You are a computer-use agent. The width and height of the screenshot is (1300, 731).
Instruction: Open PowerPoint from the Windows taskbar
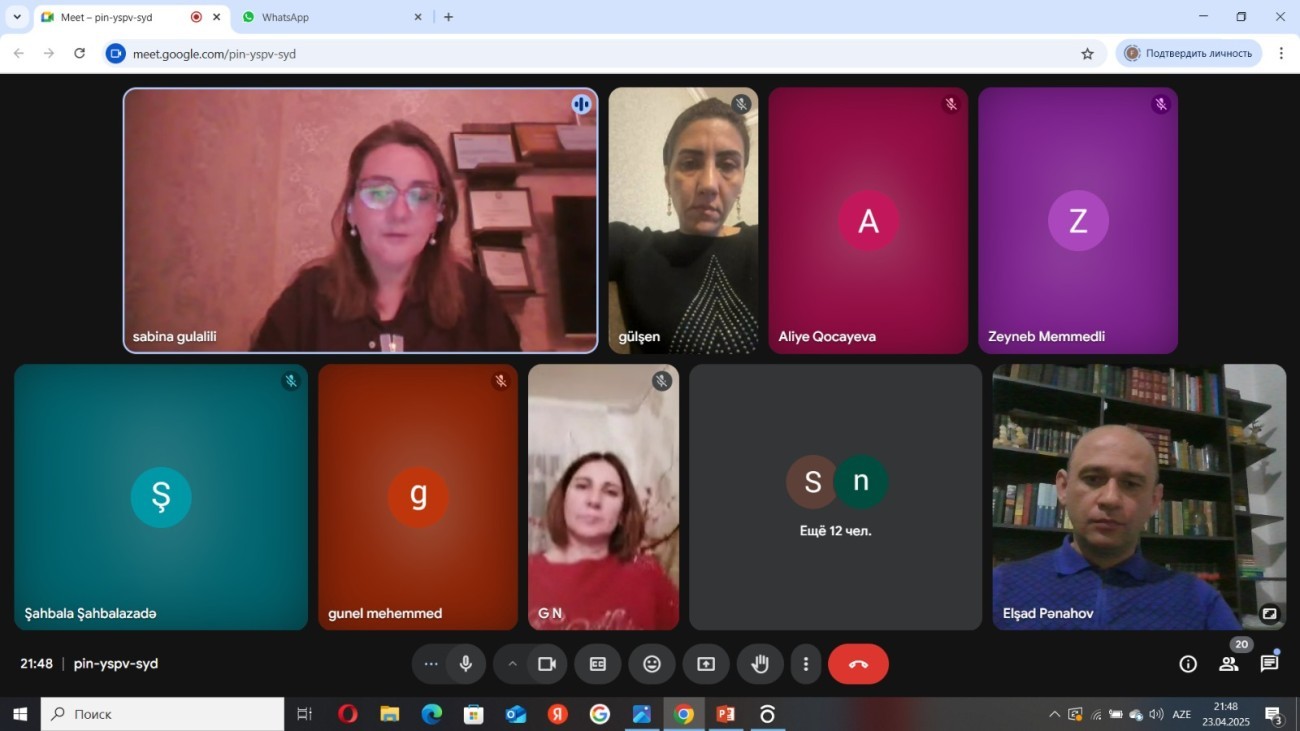pos(725,714)
